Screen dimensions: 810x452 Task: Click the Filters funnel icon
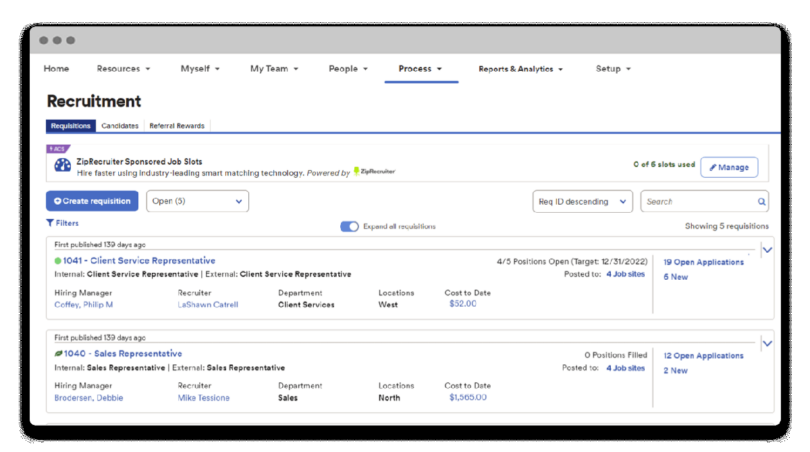[50, 224]
